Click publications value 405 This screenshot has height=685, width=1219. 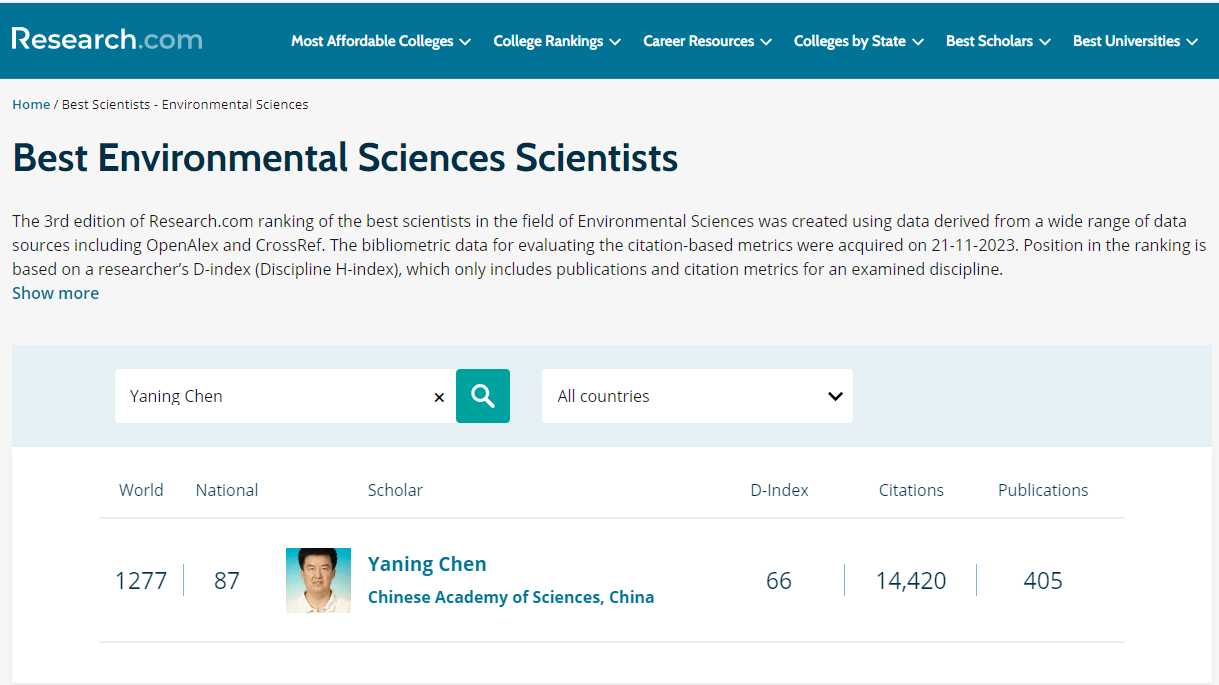(1043, 580)
